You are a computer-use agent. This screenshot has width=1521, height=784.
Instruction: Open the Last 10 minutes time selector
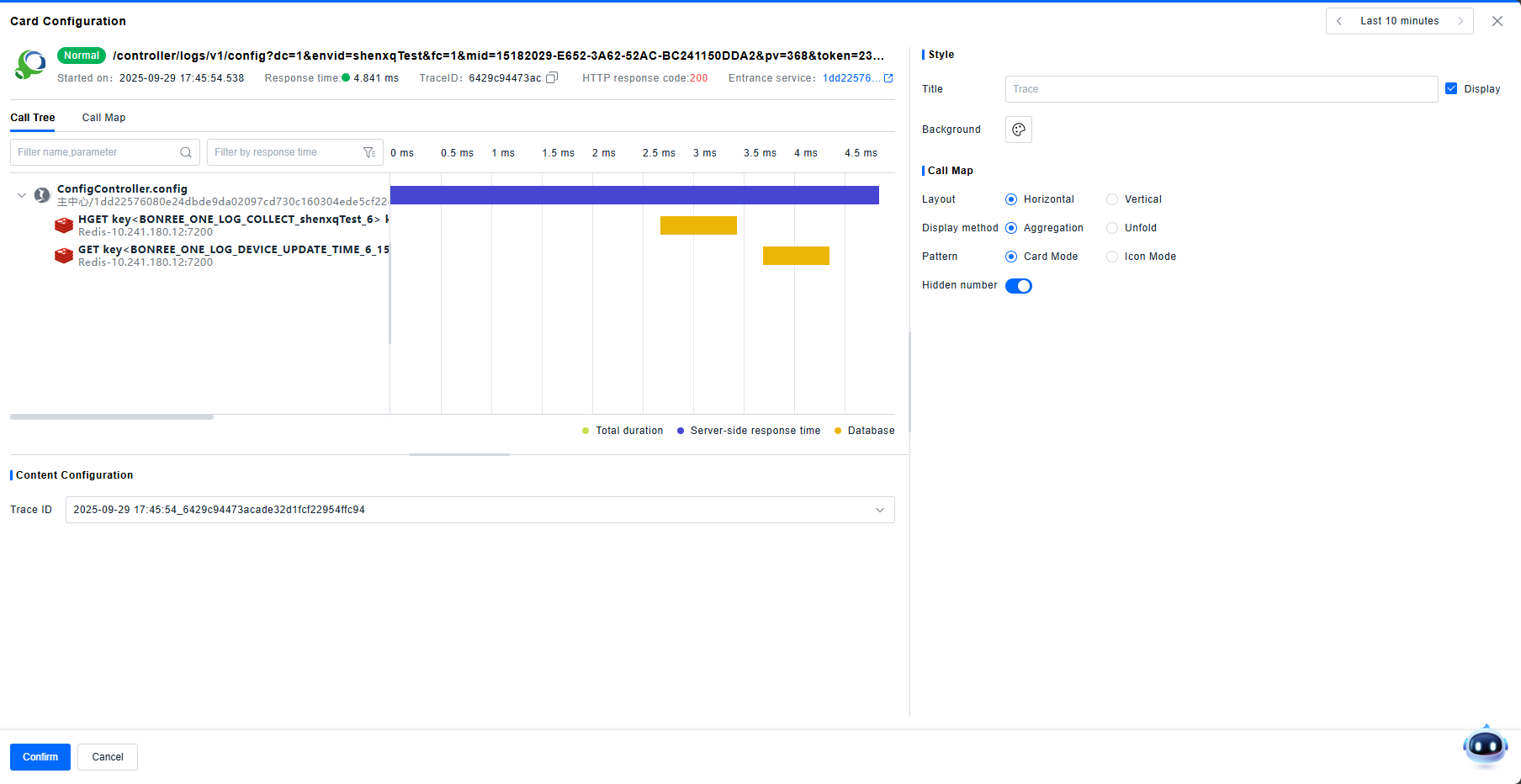click(1399, 21)
